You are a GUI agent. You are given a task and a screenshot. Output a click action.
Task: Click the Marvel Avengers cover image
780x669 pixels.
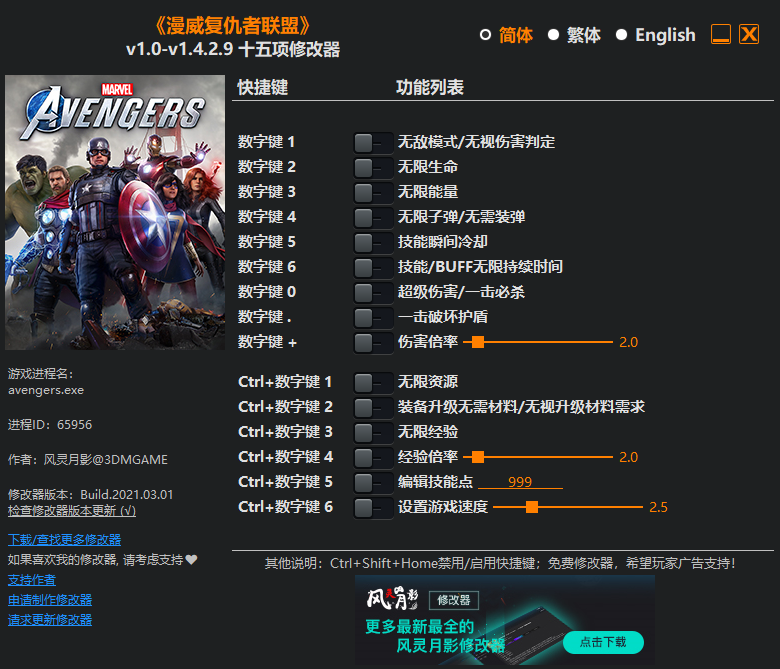(x=115, y=212)
